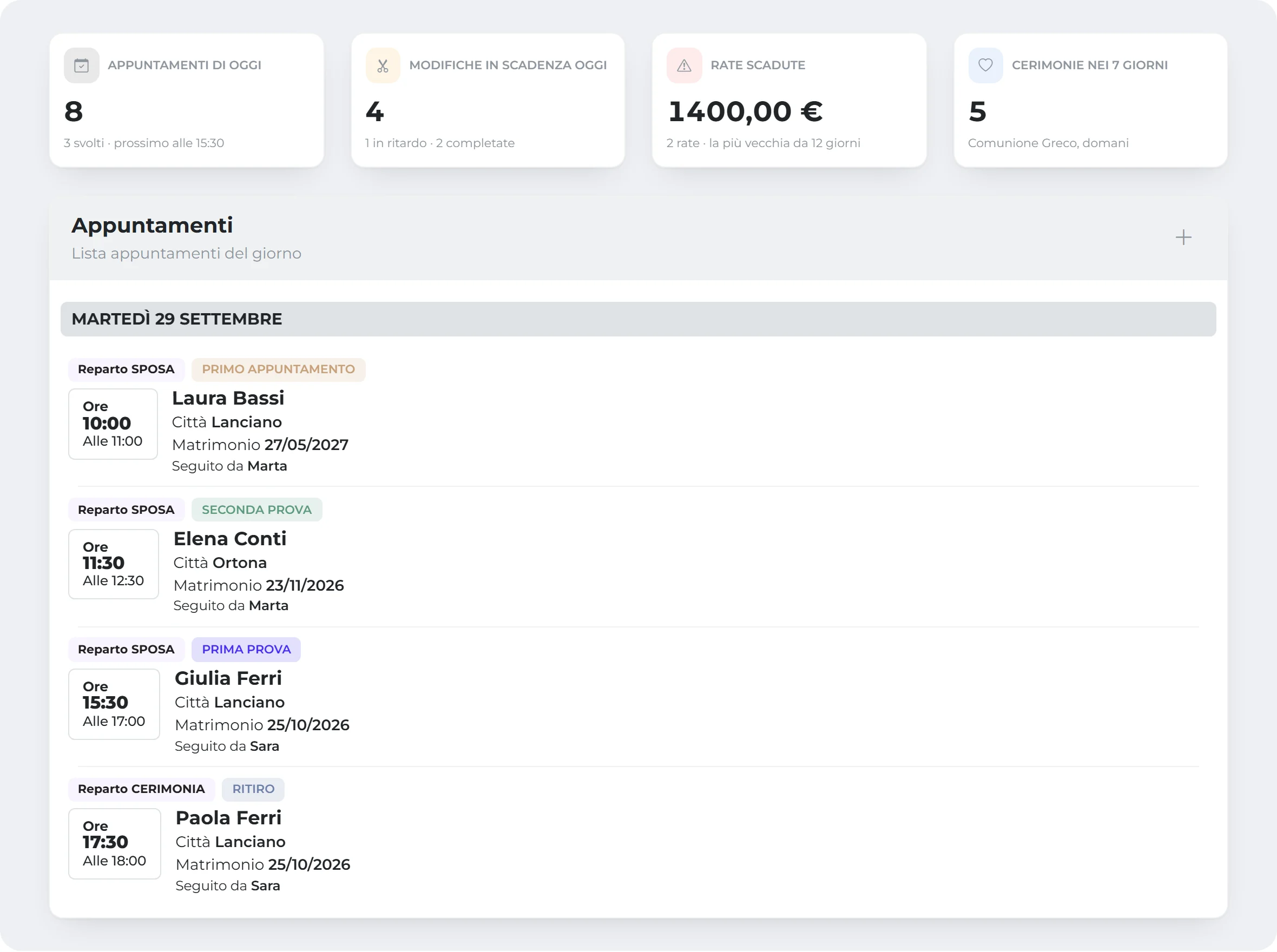This screenshot has height=952, width=1277.
Task: Click 'Seguito da Sara' under Giulia Ferri
Action: pyautogui.click(x=227, y=746)
